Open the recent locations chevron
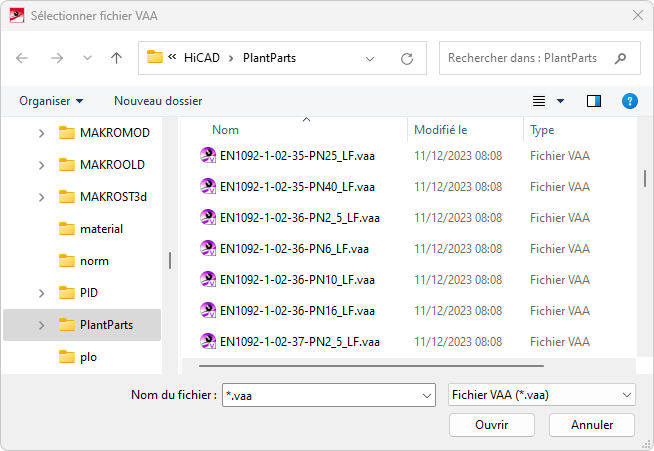The width and height of the screenshot is (654, 451). click(x=87, y=58)
